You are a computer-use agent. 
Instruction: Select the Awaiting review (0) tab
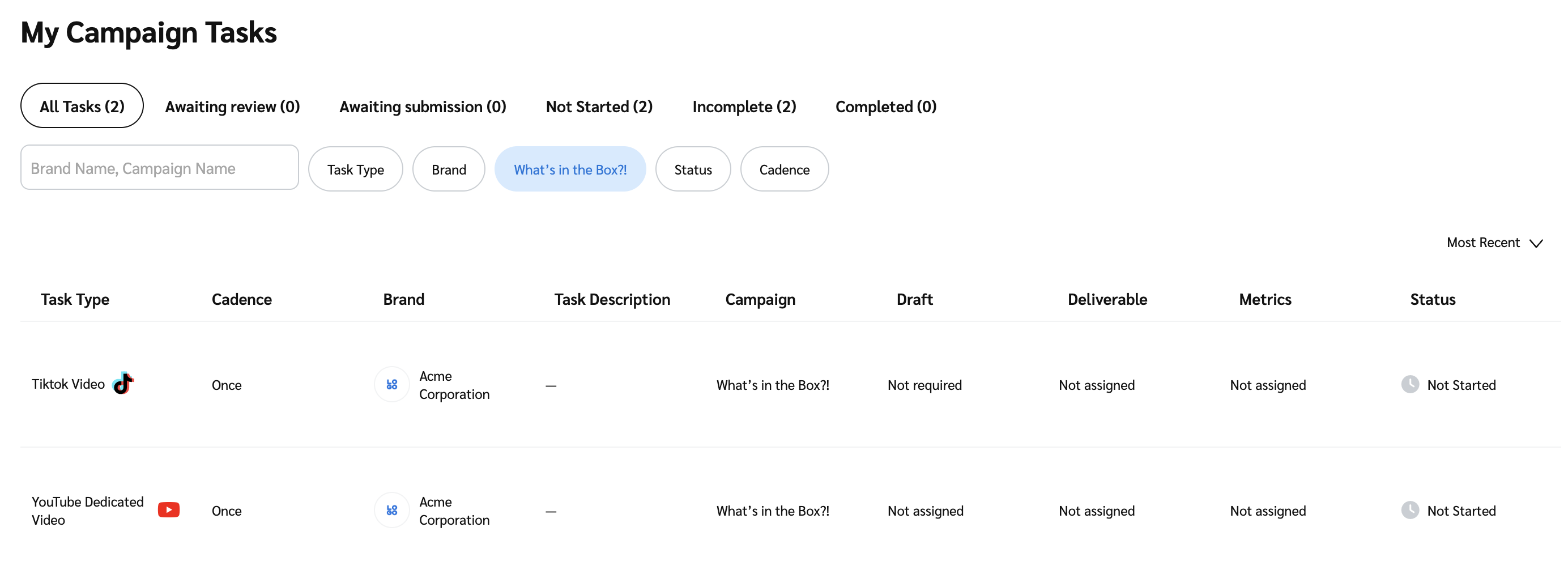coord(232,107)
